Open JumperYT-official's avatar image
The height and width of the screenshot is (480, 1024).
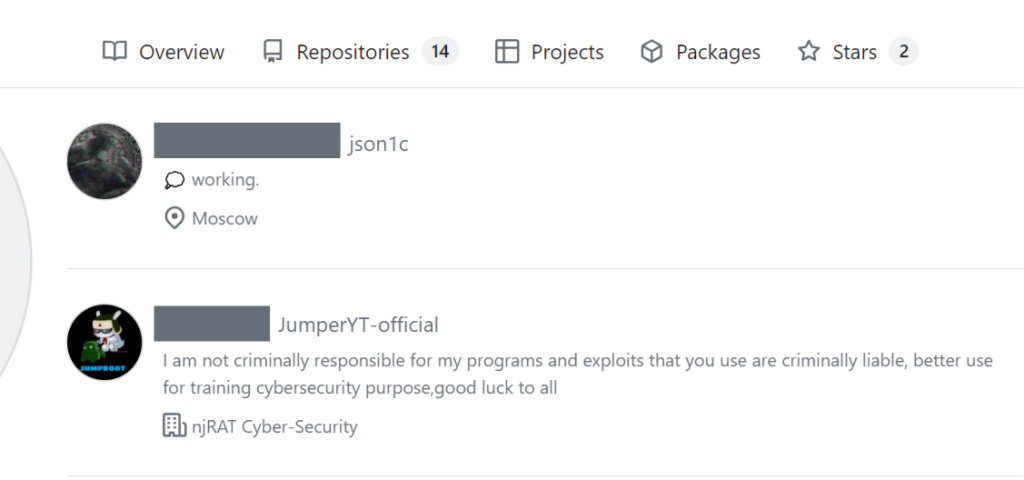point(104,342)
